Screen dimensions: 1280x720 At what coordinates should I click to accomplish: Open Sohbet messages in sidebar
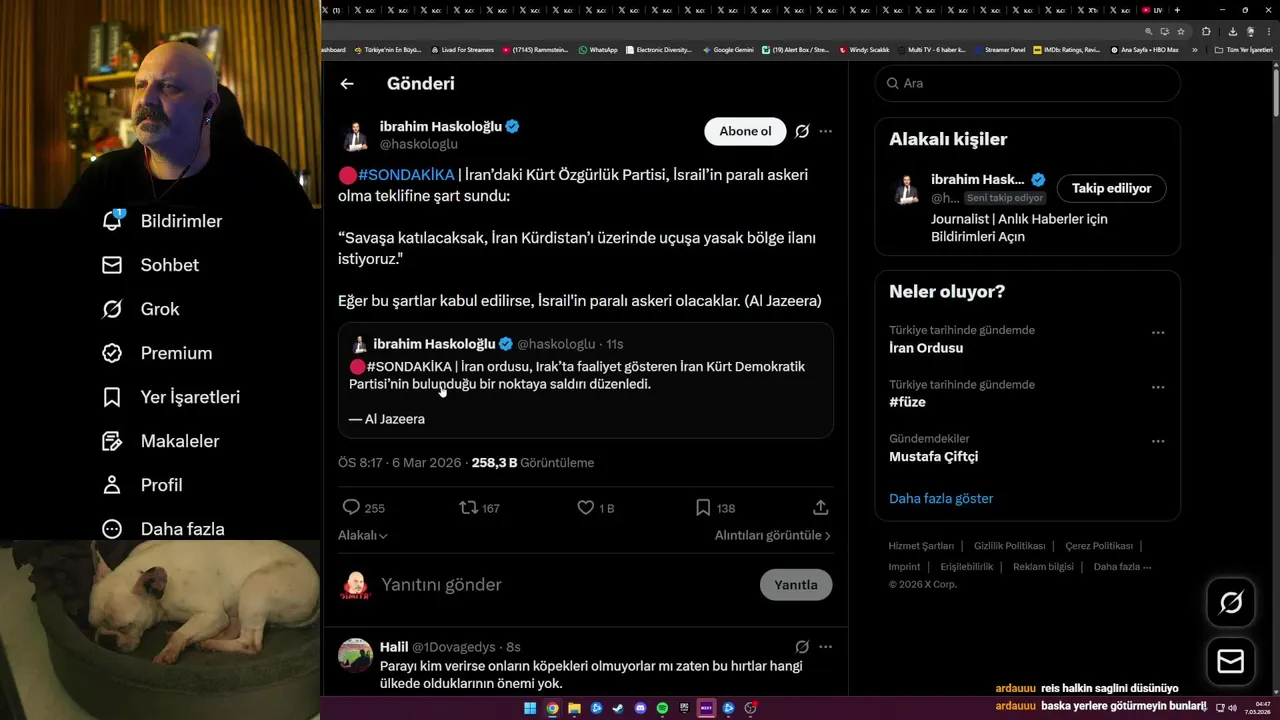tap(150, 265)
